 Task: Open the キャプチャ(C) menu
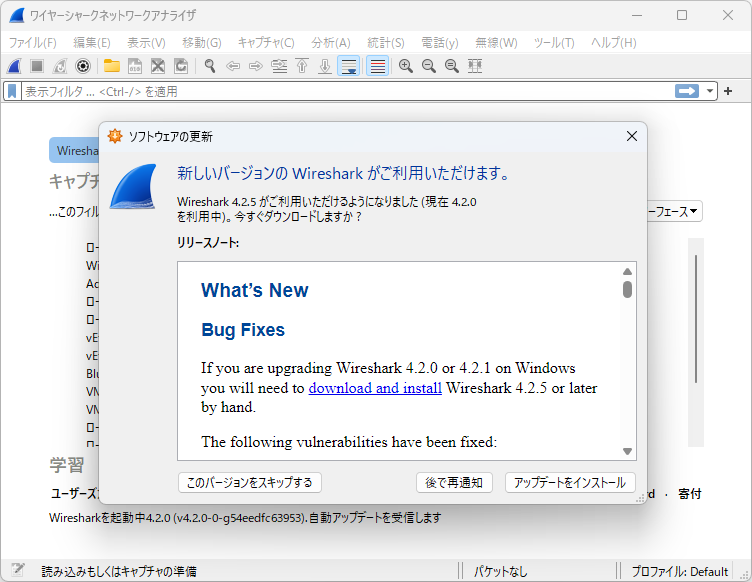[x=266, y=43]
